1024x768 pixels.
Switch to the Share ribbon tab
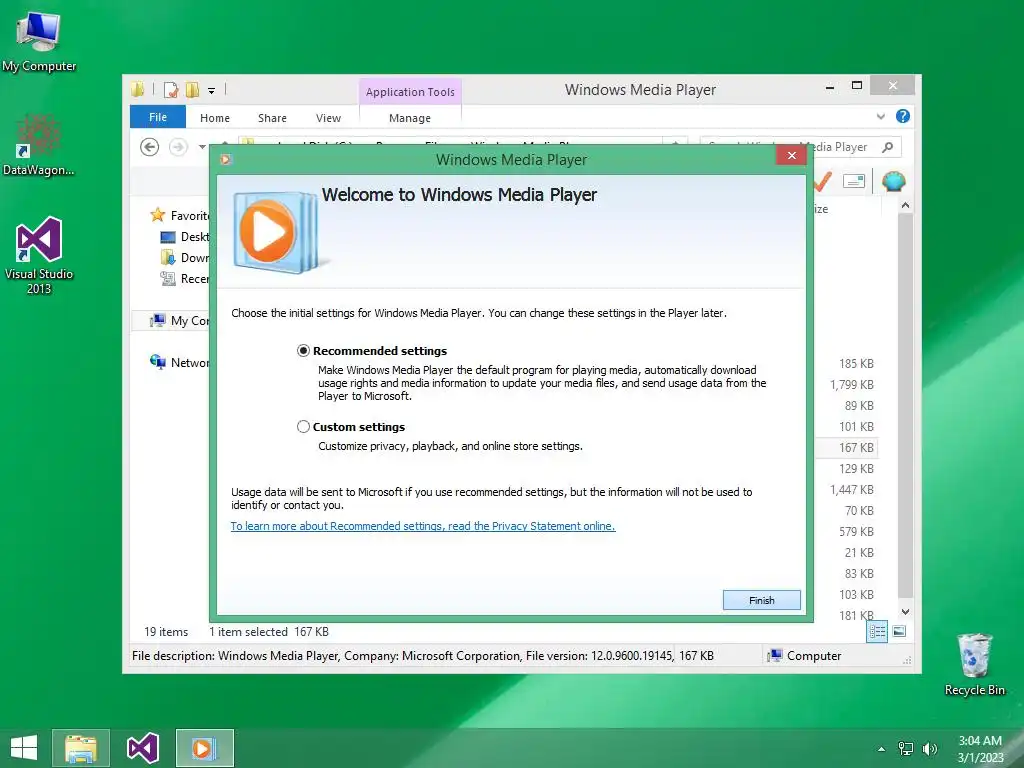pos(272,118)
